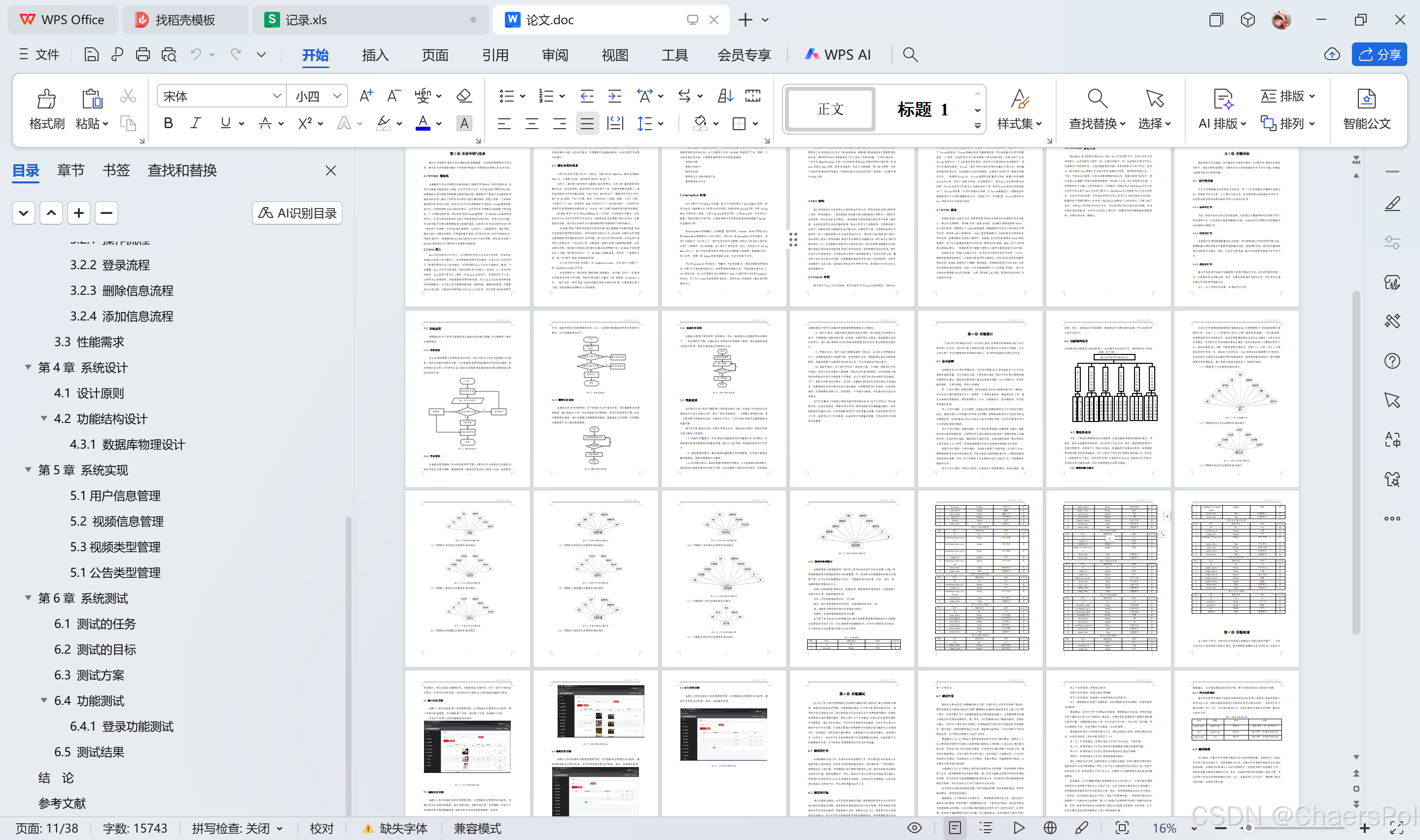Image resolution: width=1420 pixels, height=840 pixels.
Task: Toggle Italic formatting
Action: [196, 123]
